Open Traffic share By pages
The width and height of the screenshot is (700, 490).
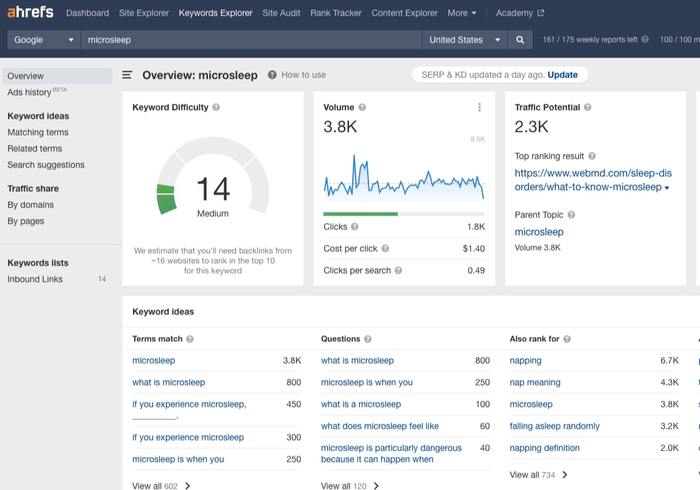point(26,221)
